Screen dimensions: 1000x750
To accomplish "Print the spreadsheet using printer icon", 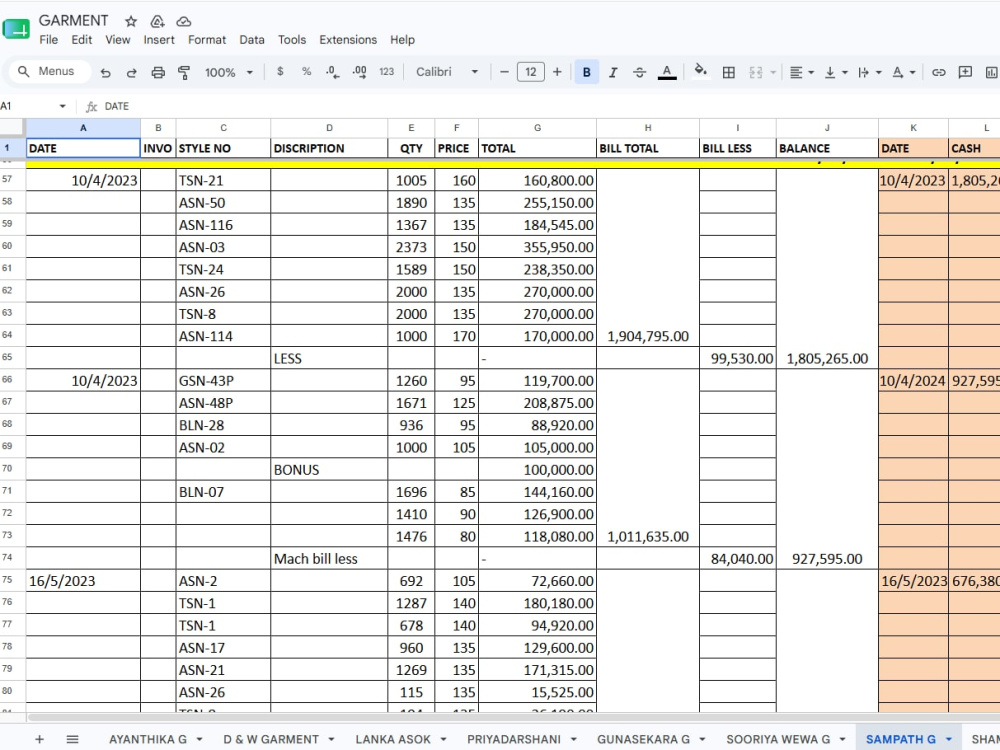I will pyautogui.click(x=158, y=73).
